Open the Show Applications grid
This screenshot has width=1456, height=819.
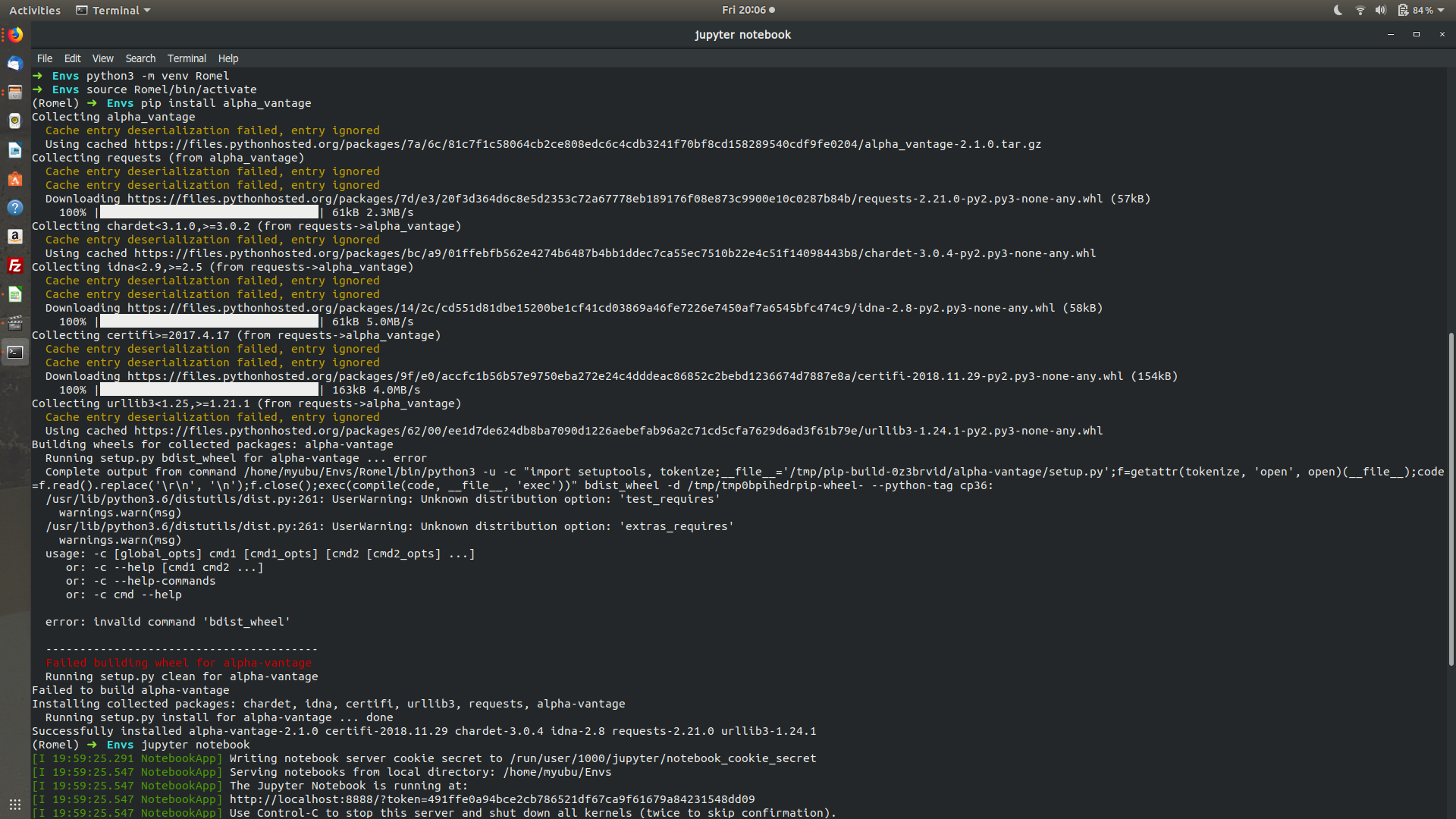coord(14,804)
